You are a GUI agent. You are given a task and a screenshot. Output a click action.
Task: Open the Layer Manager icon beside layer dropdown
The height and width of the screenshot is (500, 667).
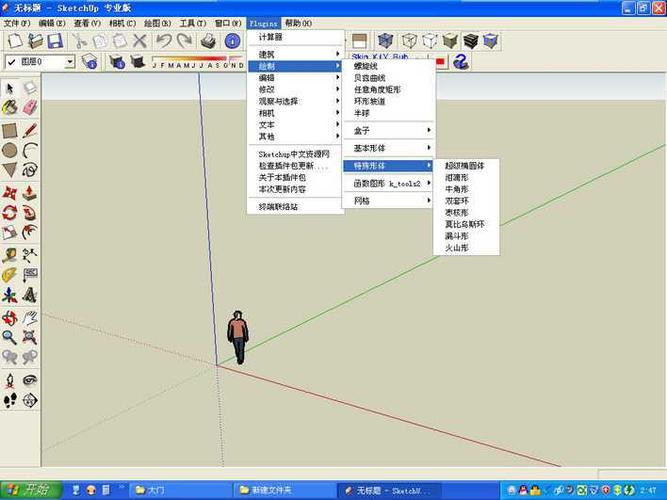pyautogui.click(x=89, y=62)
